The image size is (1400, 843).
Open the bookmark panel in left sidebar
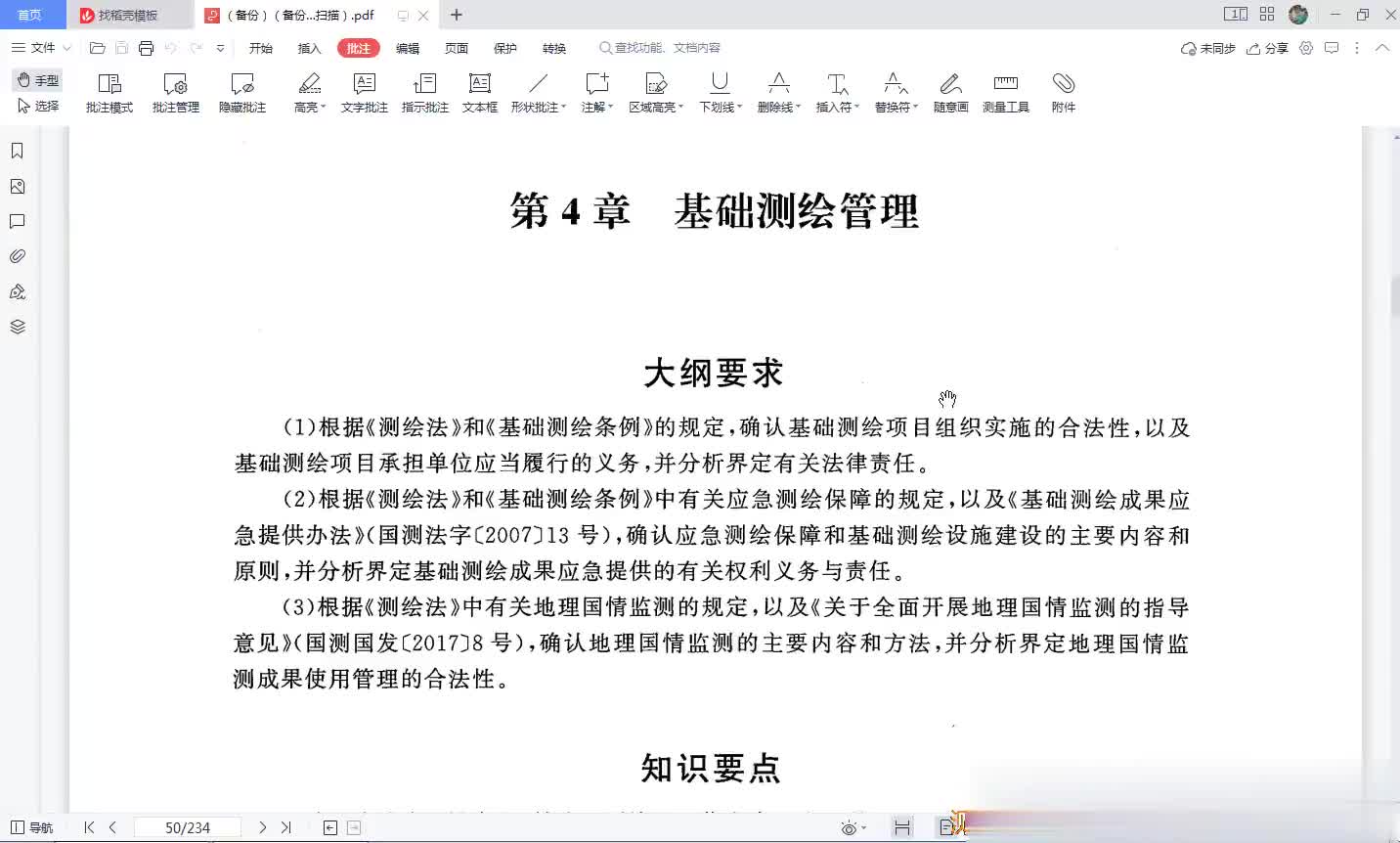coord(17,151)
